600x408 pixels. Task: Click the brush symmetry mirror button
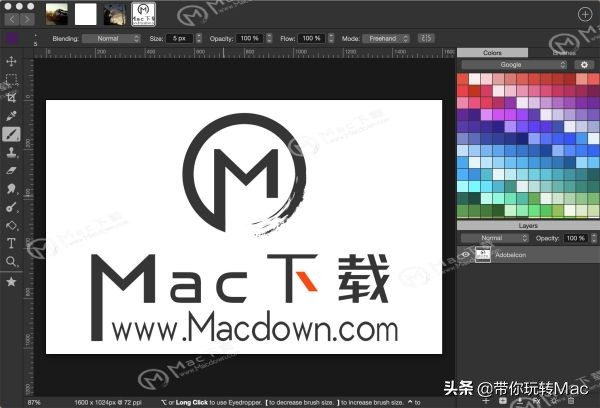pos(426,38)
